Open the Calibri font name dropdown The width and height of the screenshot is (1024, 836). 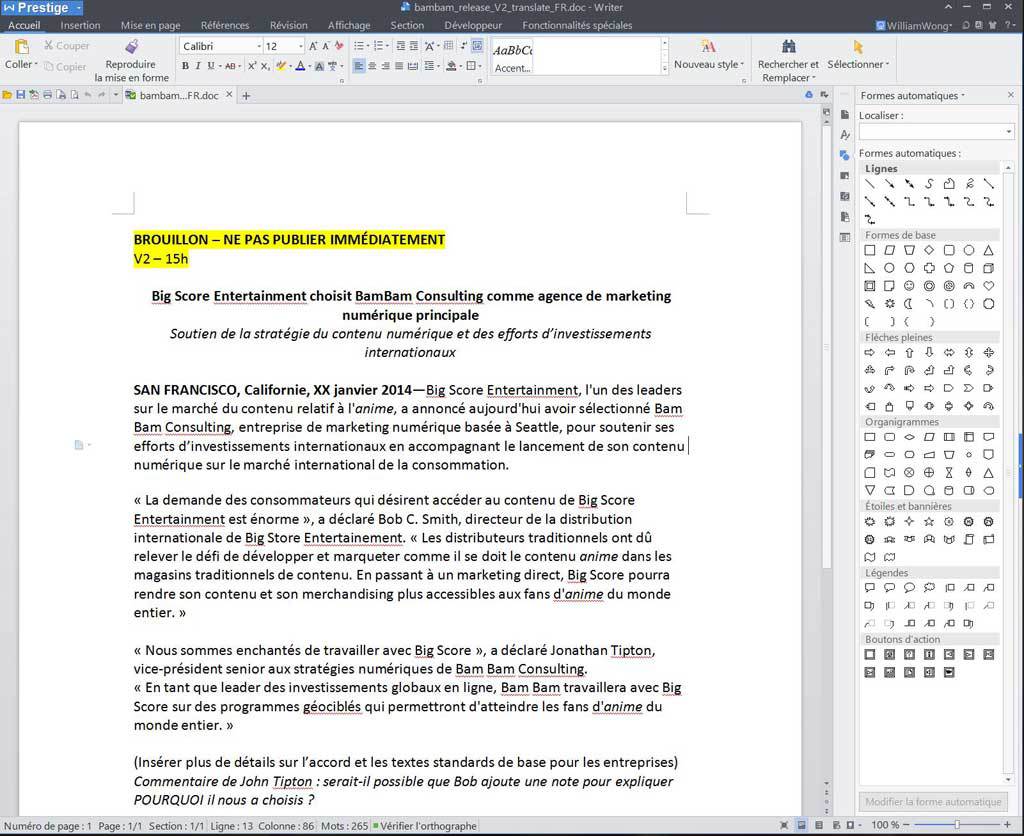259,46
